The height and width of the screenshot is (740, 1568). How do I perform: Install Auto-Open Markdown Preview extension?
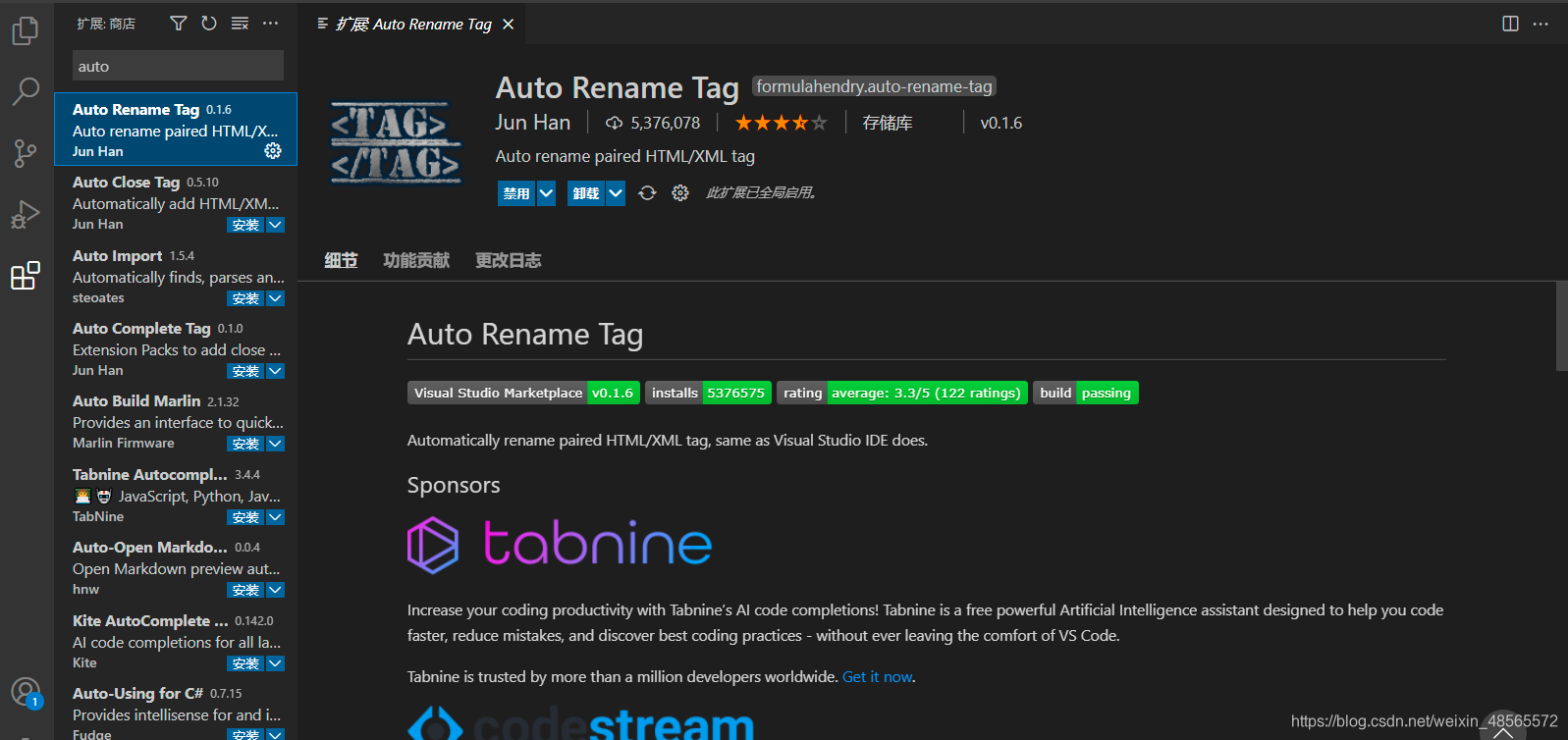(245, 590)
